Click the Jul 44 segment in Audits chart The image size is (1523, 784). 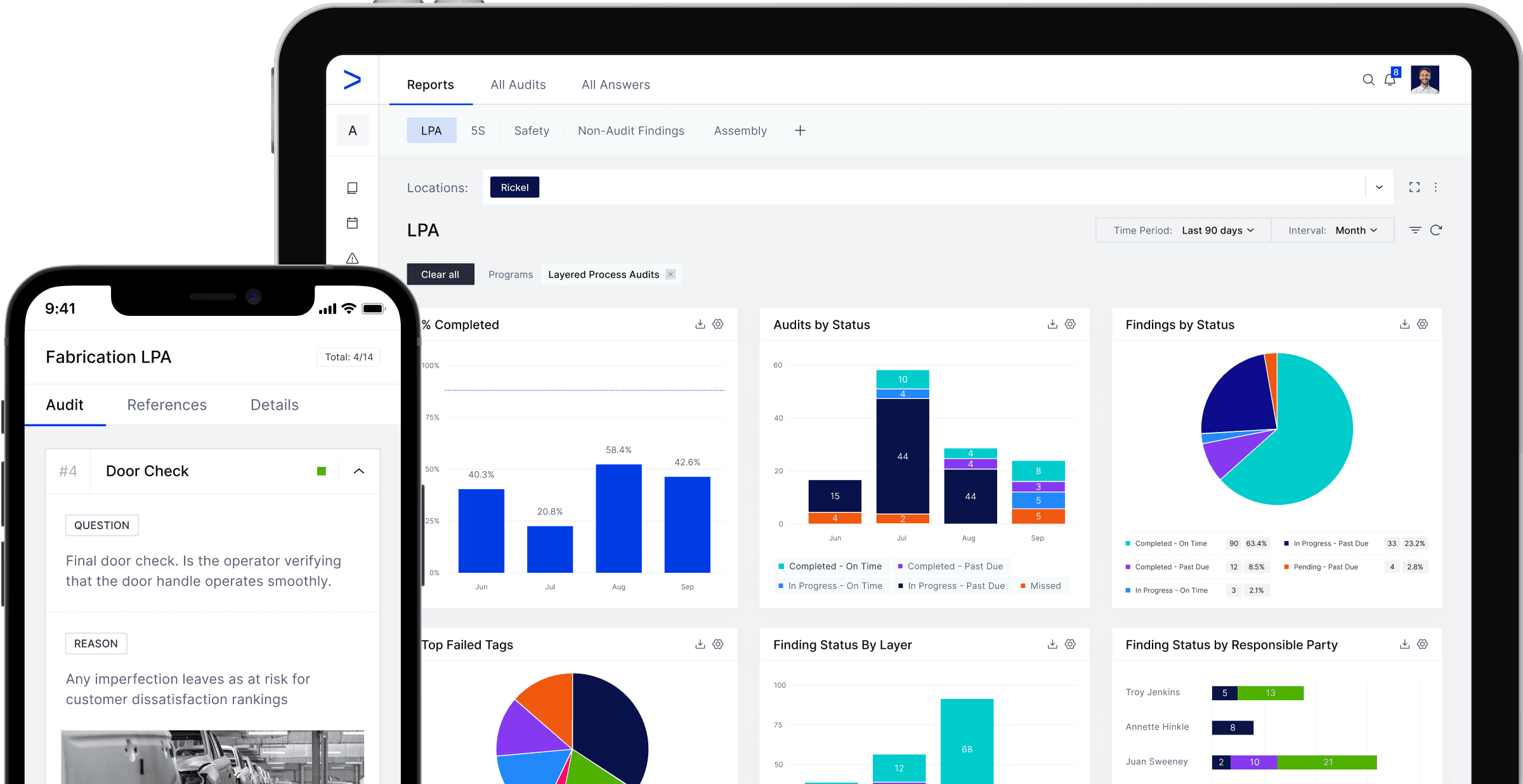coord(903,456)
